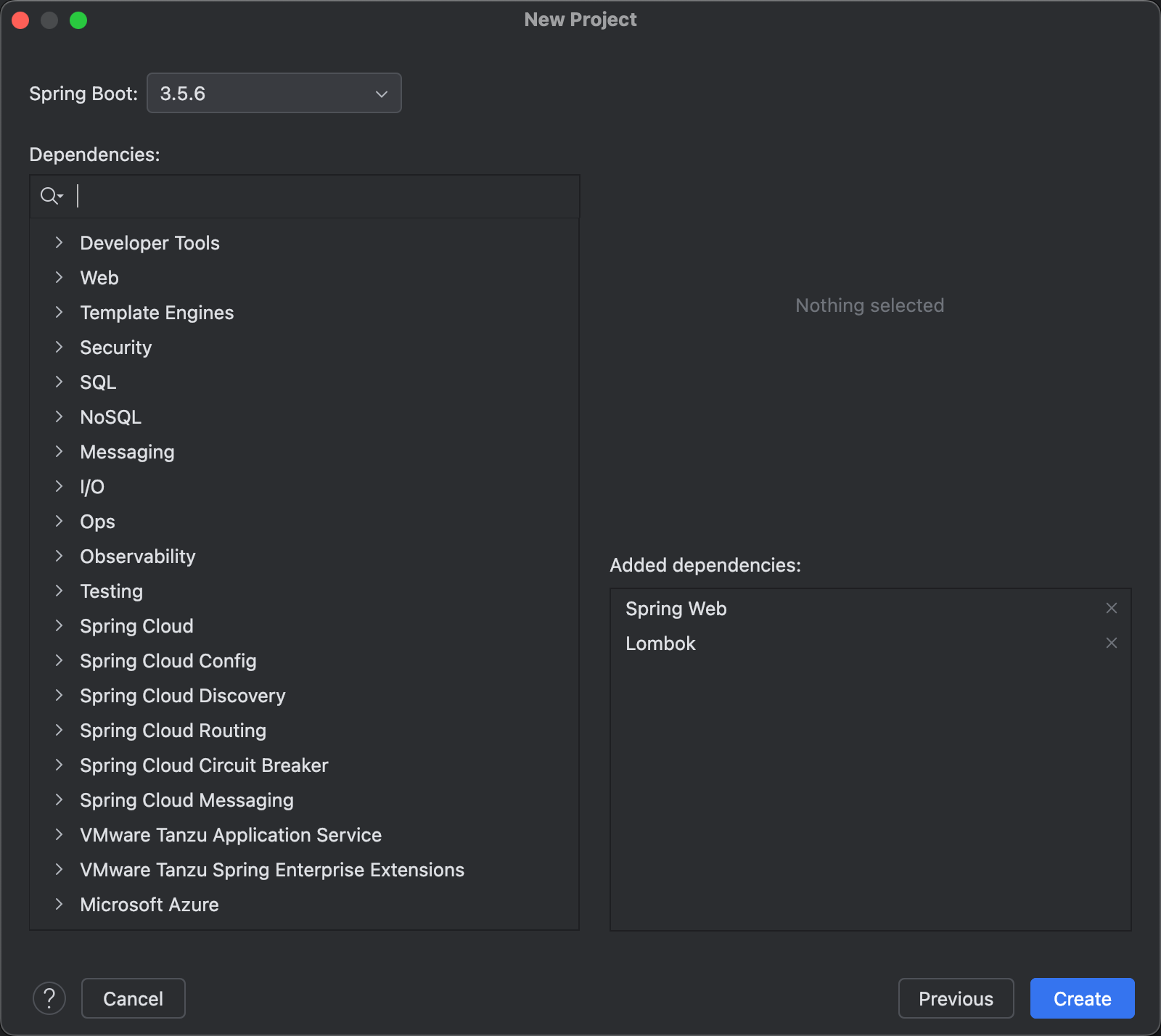The width and height of the screenshot is (1161, 1036).
Task: Expand VMware Tanzu Spring Enterprise Extensions chevron
Action: tap(60, 869)
